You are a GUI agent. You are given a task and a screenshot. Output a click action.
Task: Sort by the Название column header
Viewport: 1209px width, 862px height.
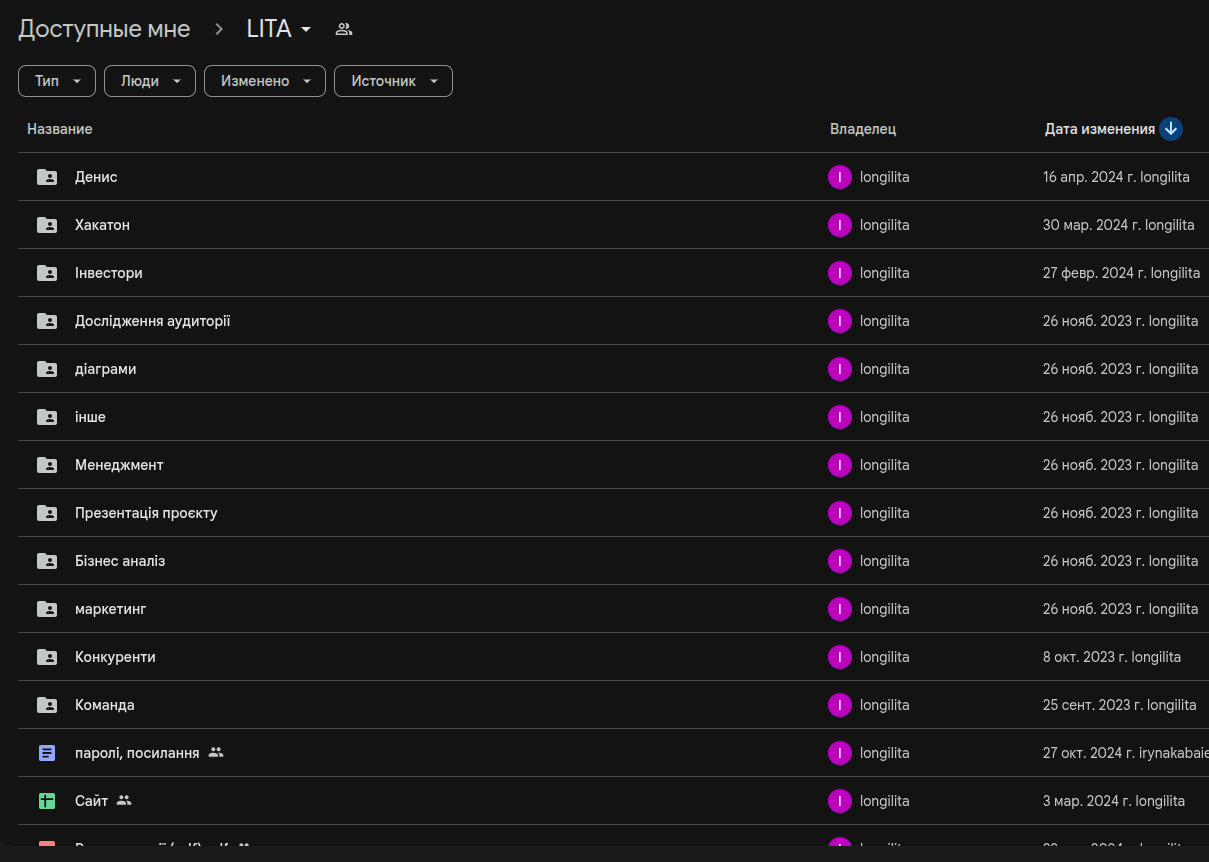pos(60,129)
